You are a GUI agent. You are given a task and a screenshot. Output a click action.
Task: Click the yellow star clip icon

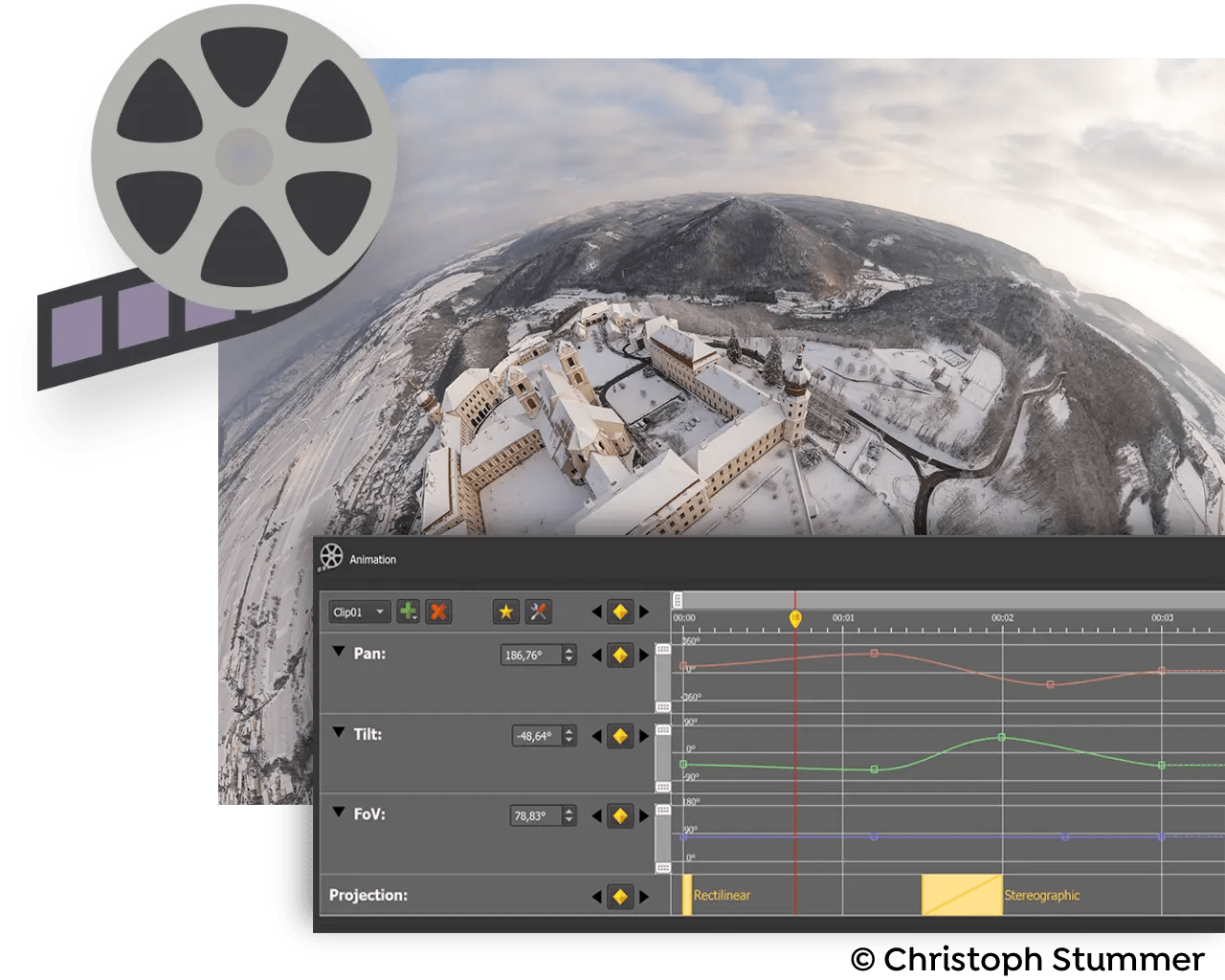pos(504,612)
